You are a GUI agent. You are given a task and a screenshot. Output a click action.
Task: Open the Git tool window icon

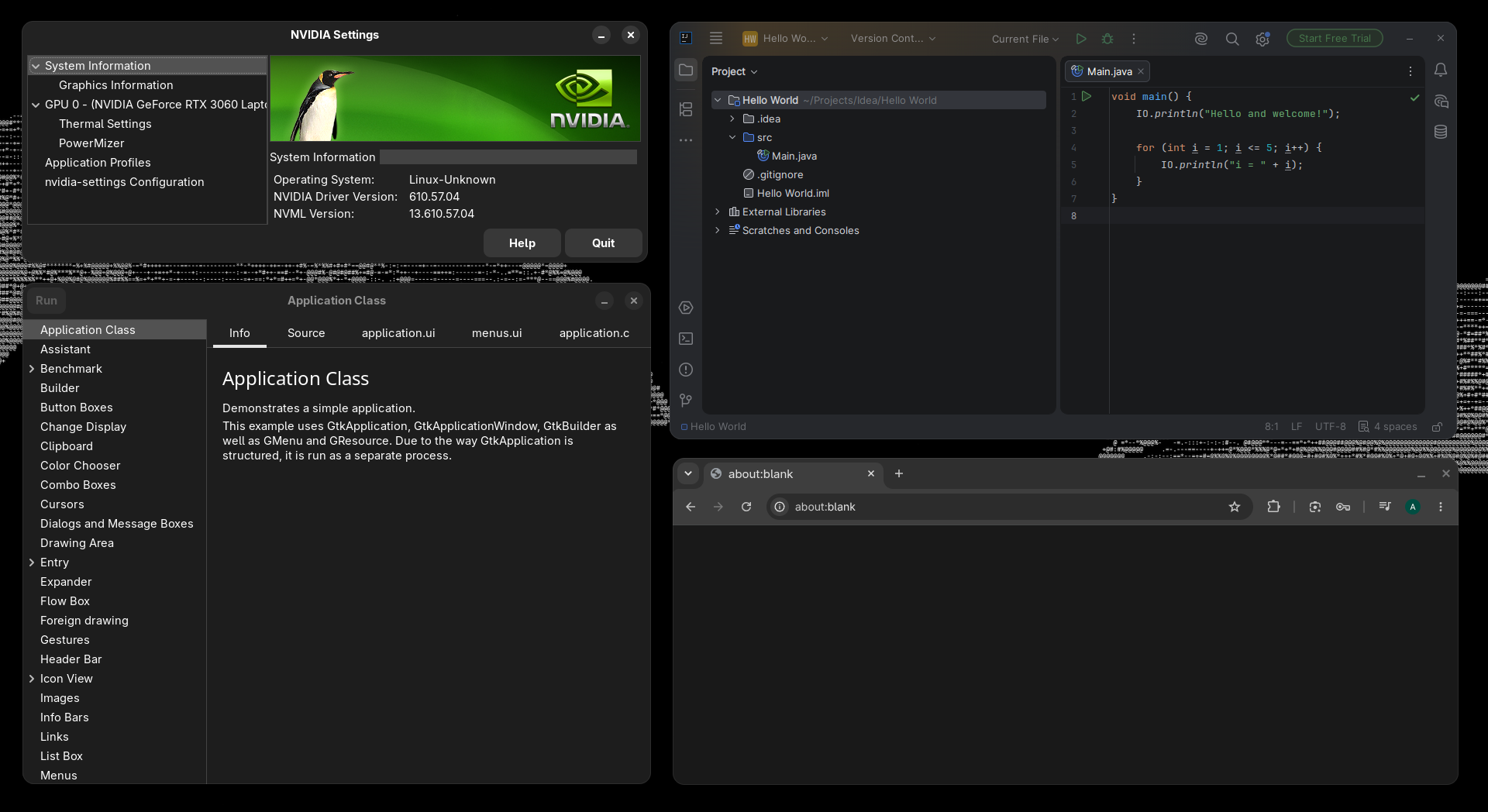coord(686,401)
